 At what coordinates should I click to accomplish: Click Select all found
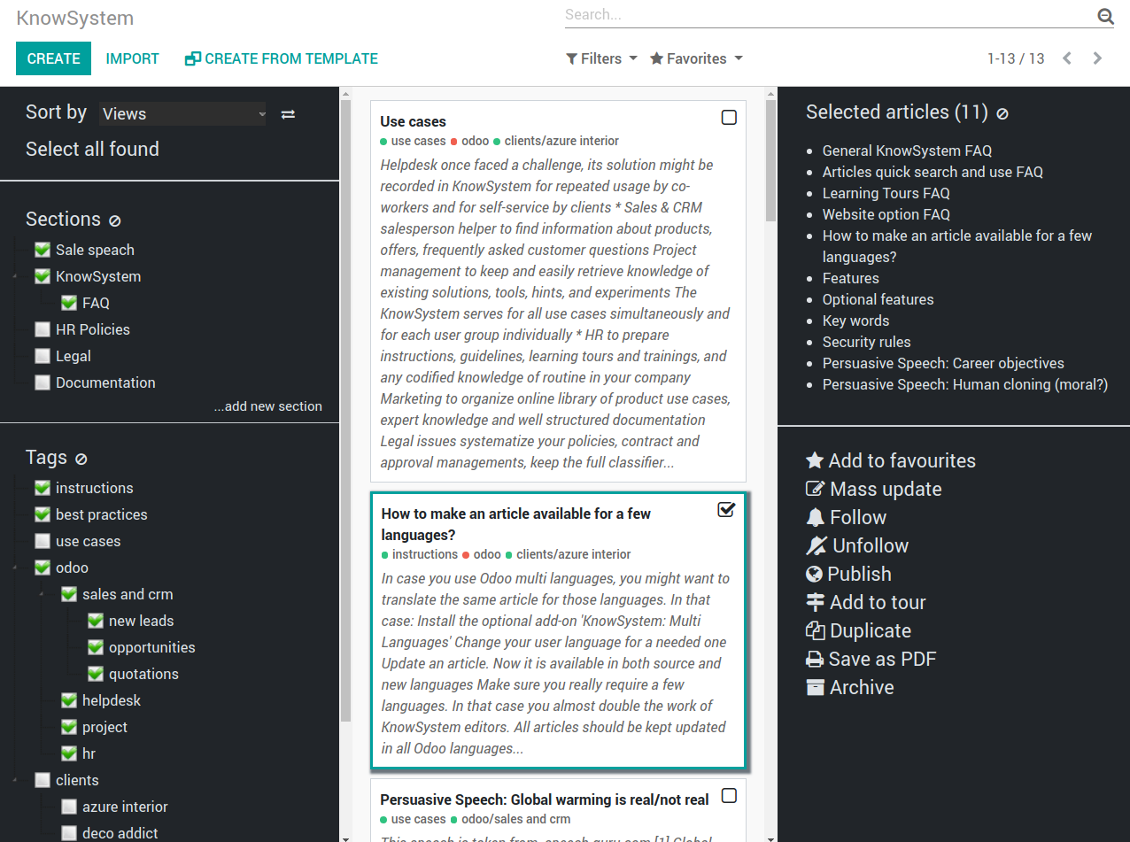(92, 149)
